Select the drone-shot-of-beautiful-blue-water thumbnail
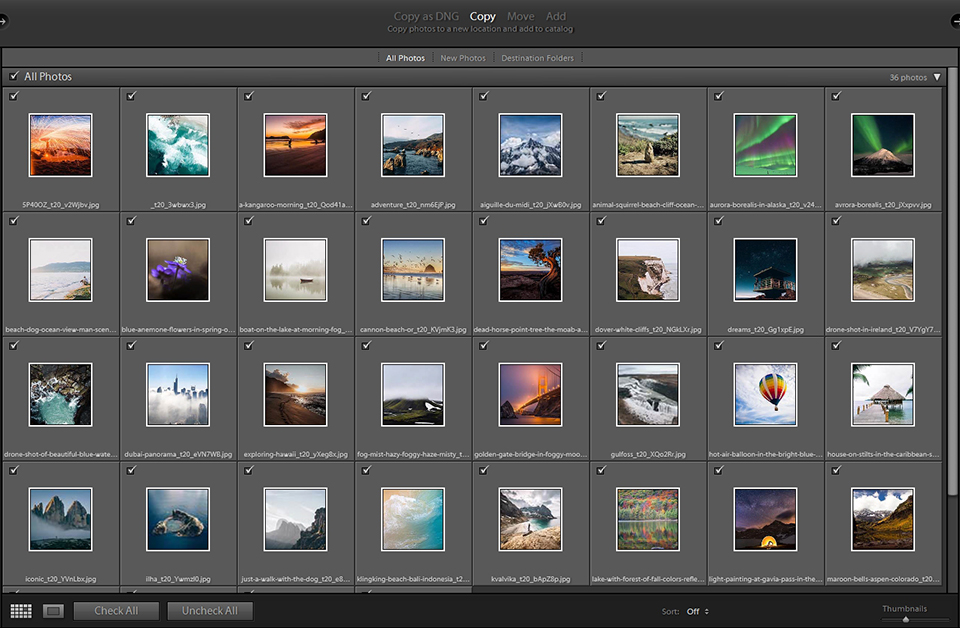 click(x=61, y=395)
